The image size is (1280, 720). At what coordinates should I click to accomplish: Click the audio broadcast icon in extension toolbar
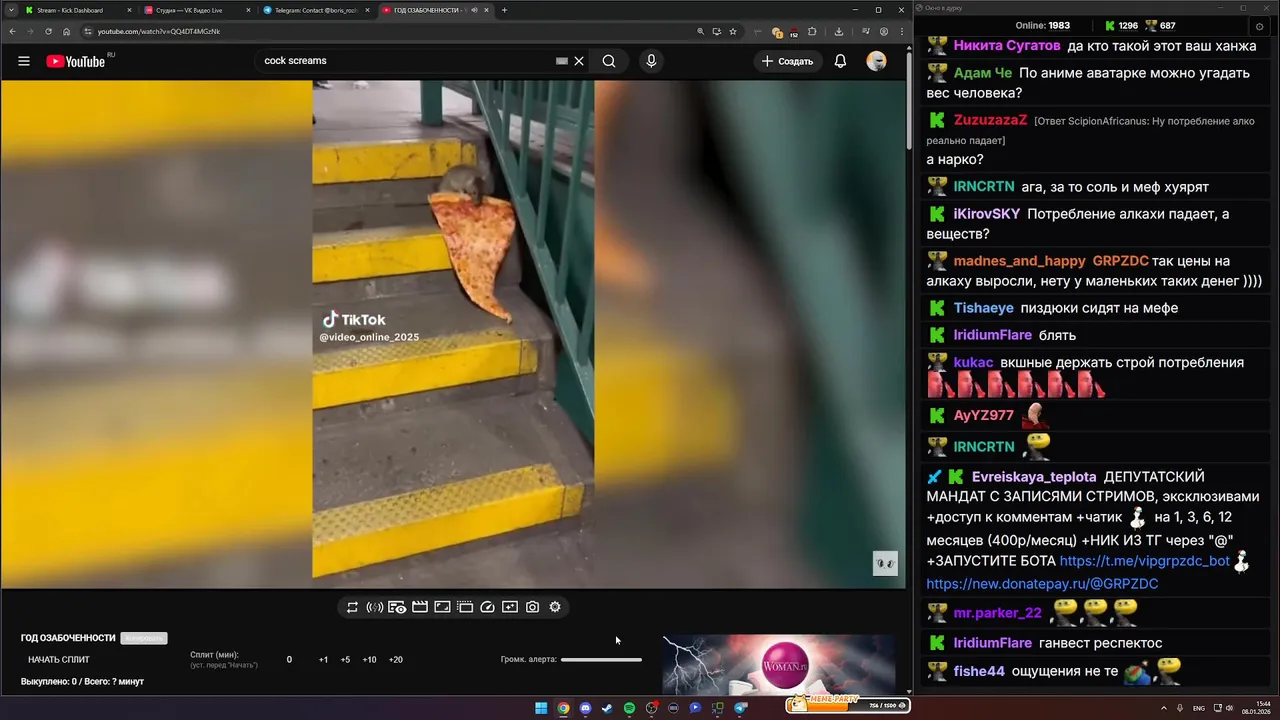point(375,607)
